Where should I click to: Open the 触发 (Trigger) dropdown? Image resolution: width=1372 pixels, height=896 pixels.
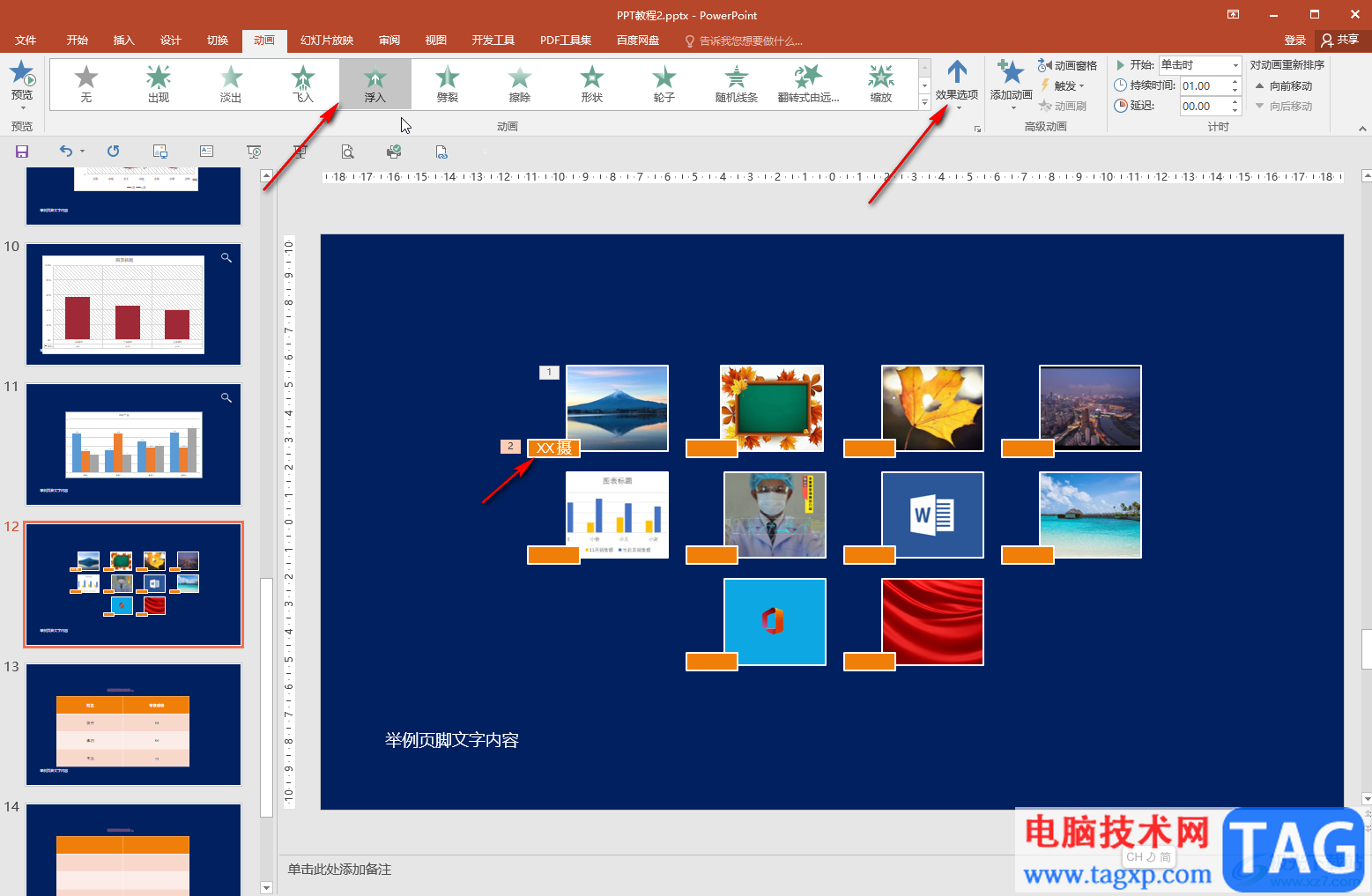[1063, 85]
